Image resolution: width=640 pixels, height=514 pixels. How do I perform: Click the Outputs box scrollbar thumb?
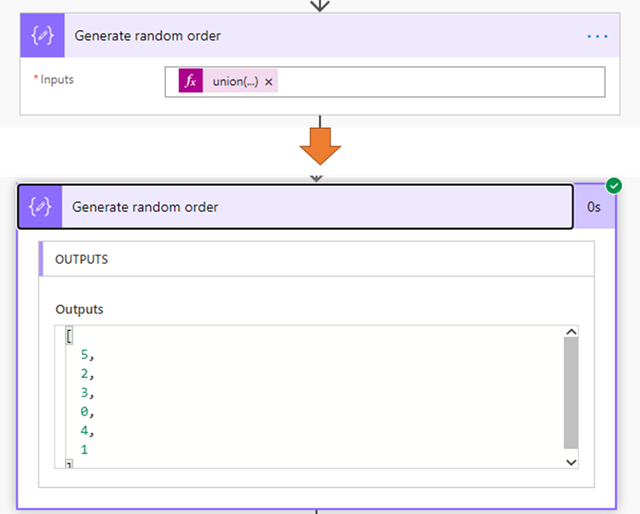point(571,393)
